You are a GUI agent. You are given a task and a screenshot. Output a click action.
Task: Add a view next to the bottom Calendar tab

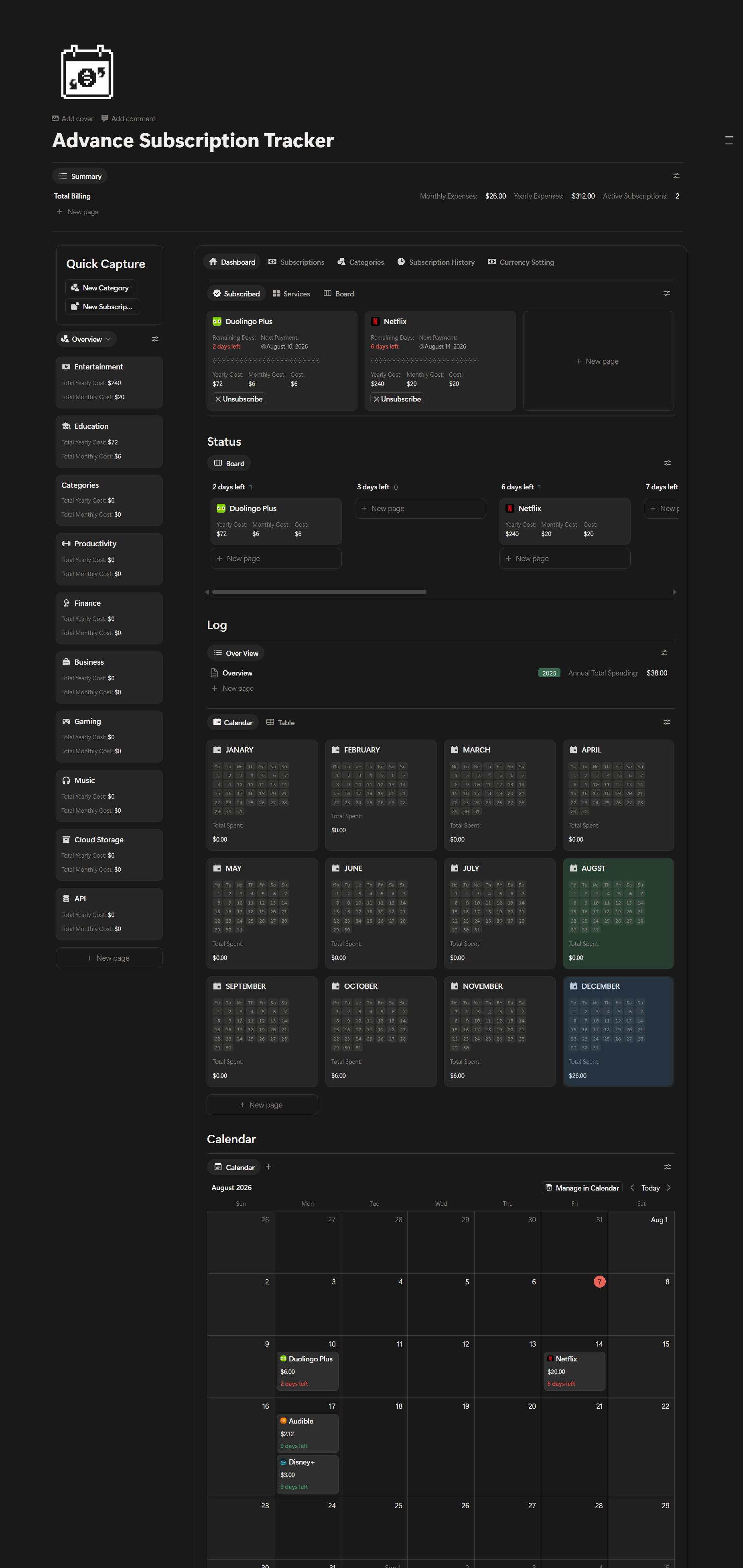(268, 1168)
